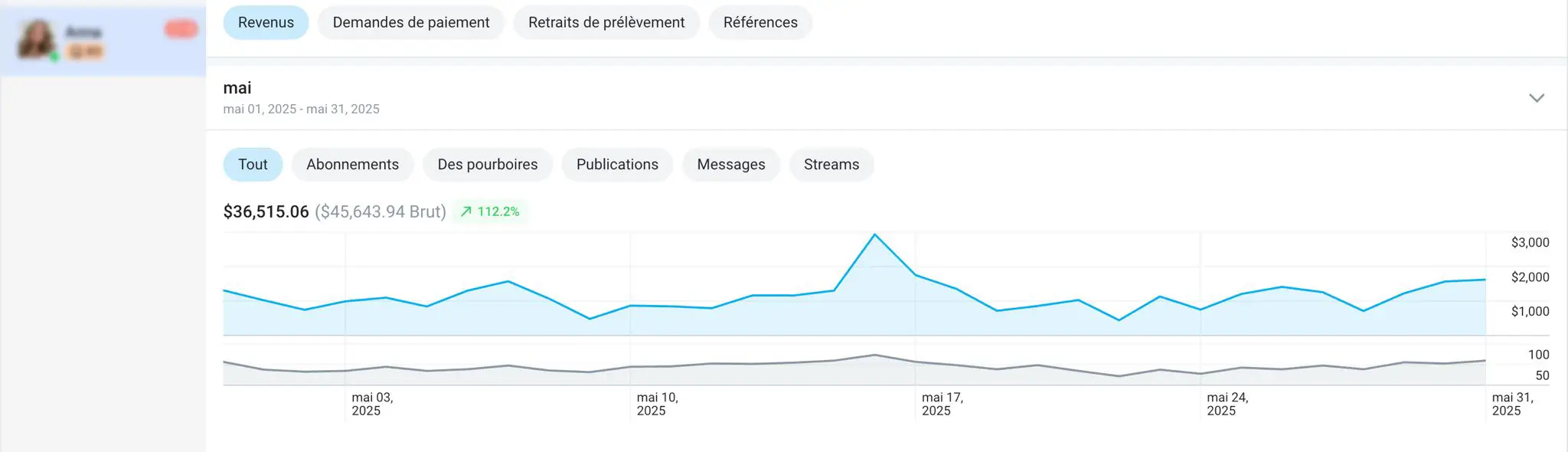The height and width of the screenshot is (452, 1568).
Task: Click the 112.2% growth badge
Action: tap(490, 211)
